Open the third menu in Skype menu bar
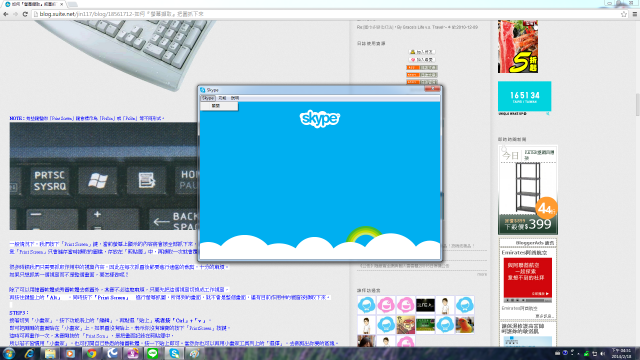Viewport: 640px width, 360px height. [x=235, y=98]
